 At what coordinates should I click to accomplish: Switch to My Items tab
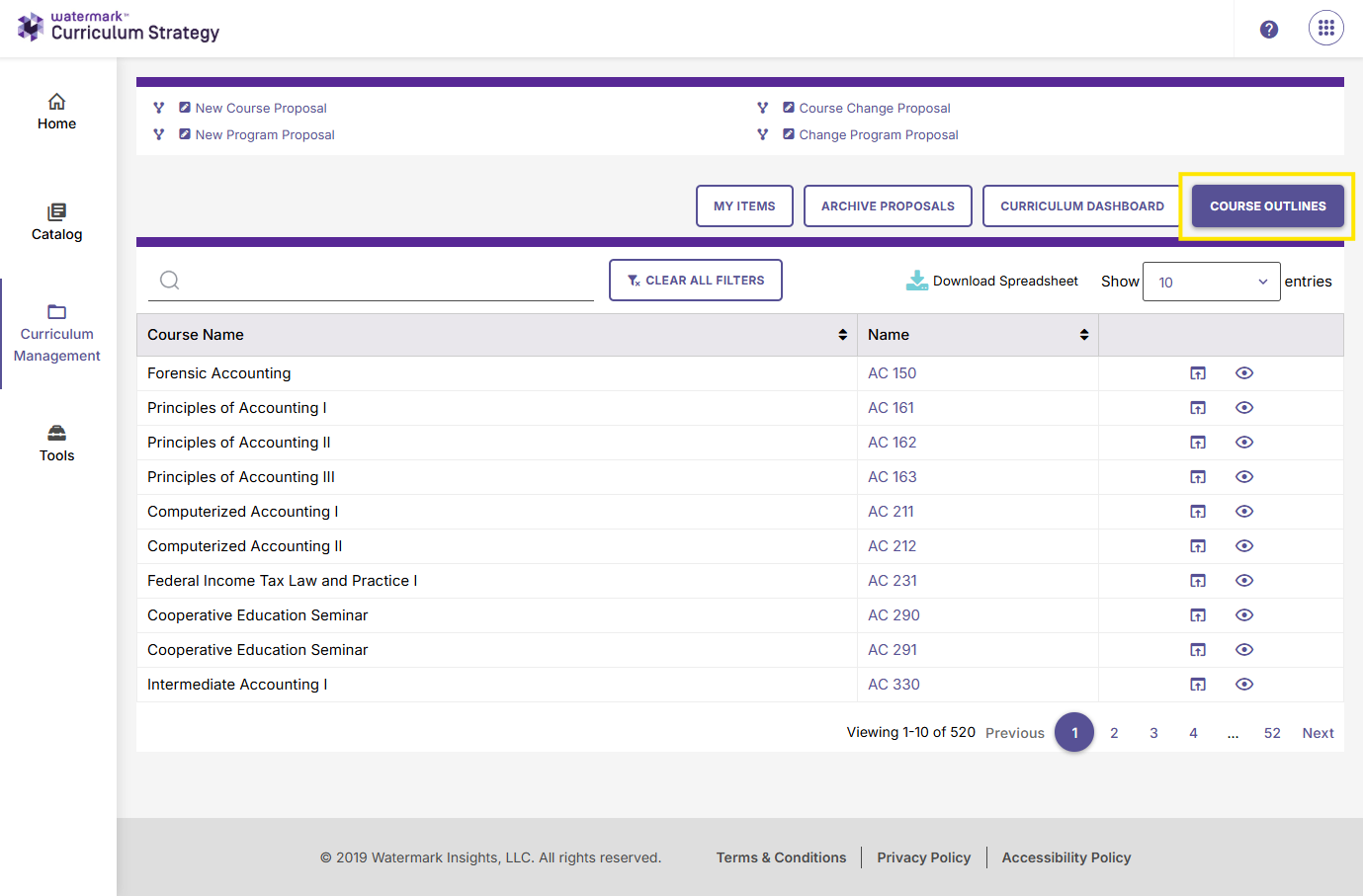(x=744, y=206)
